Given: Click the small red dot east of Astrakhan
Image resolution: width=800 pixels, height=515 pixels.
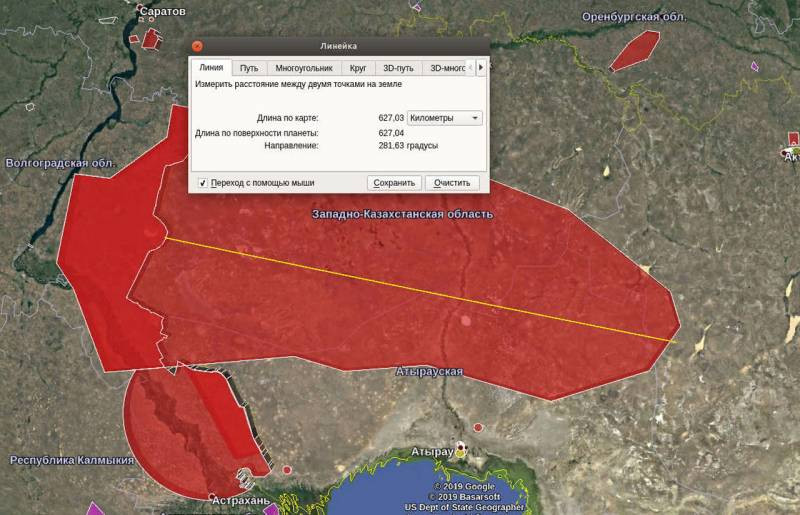Looking at the screenshot, I should [x=287, y=469].
